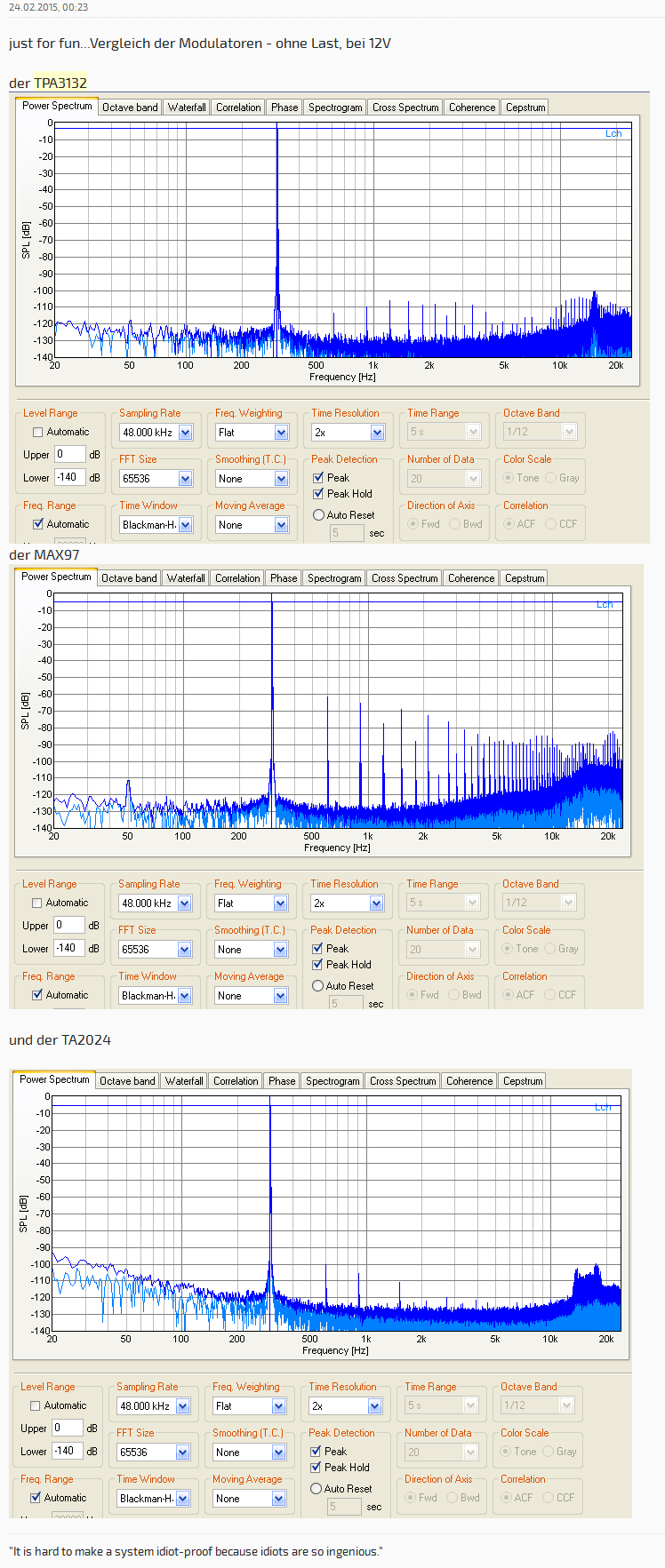
Task: Click the idiot-proof signature quote
Action: [x=196, y=1551]
